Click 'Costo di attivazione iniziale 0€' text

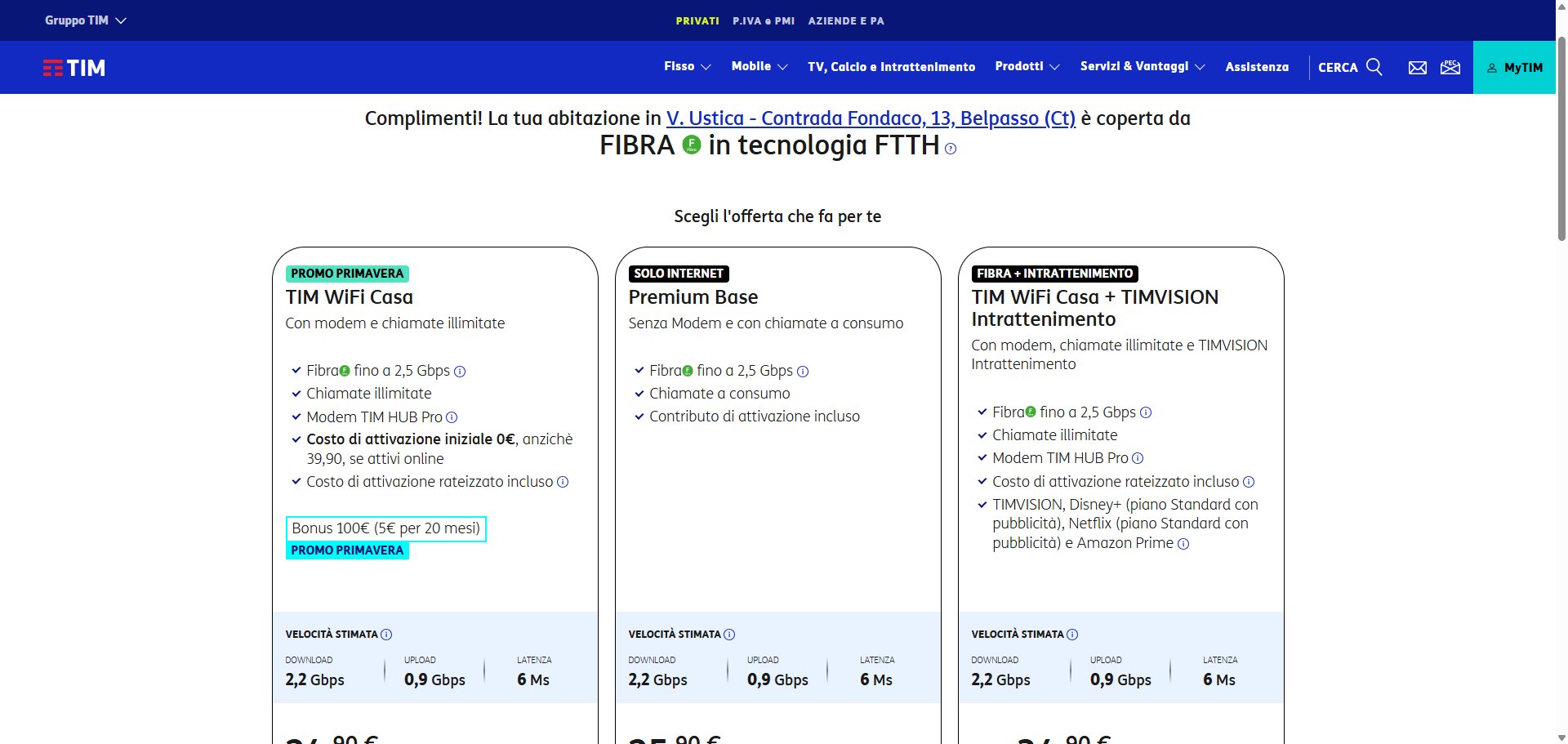411,439
